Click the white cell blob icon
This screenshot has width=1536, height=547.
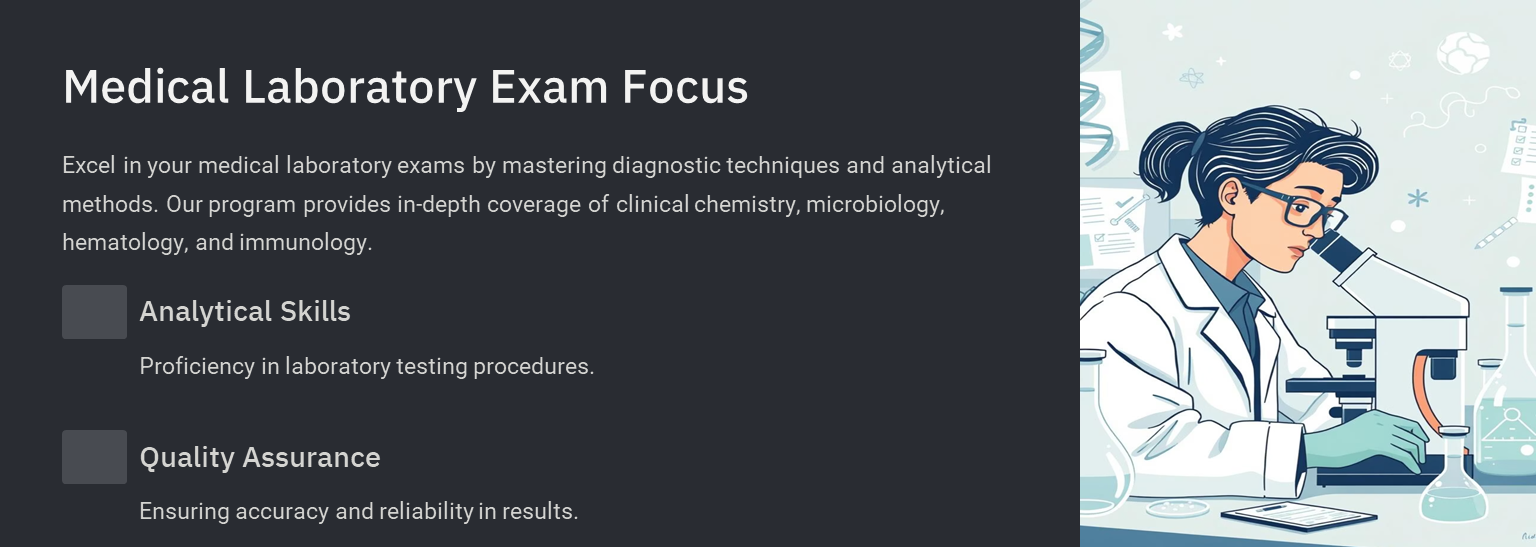1464,53
